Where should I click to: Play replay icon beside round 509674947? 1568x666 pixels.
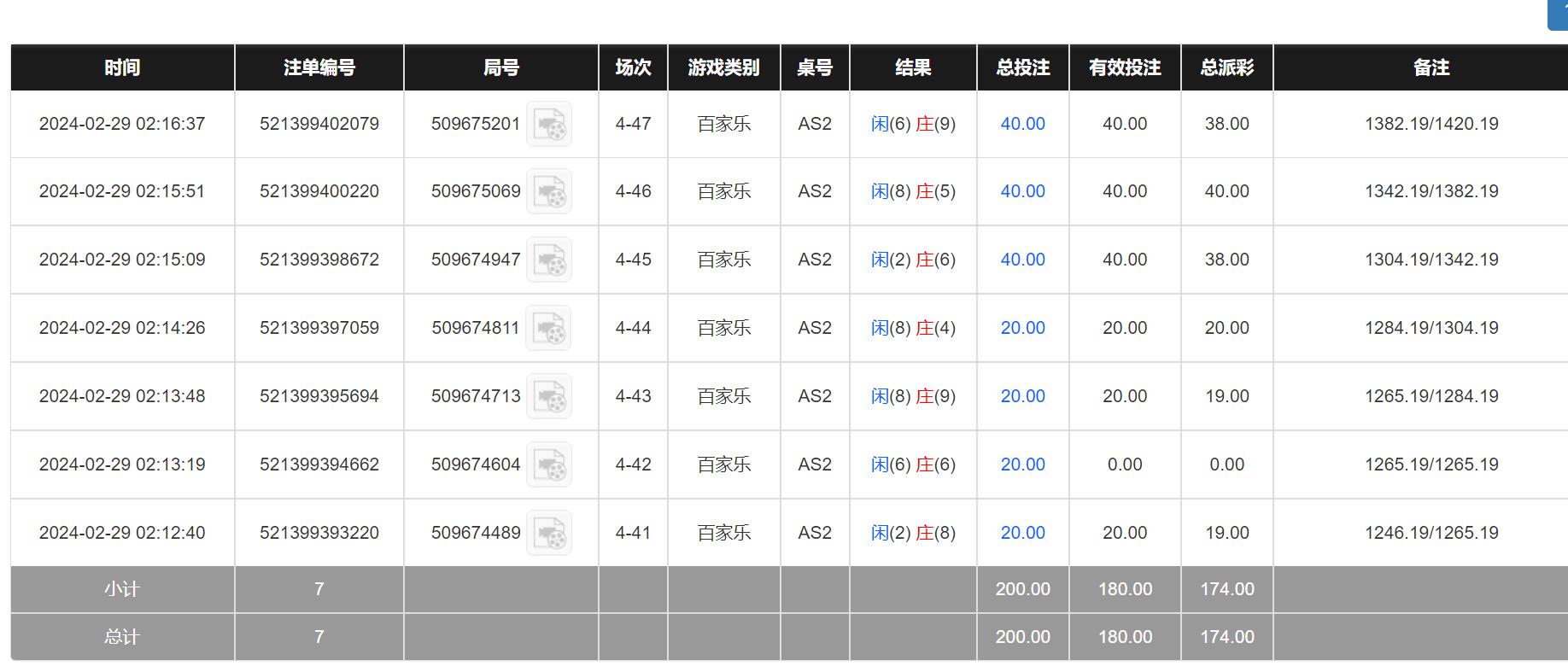coord(548,260)
